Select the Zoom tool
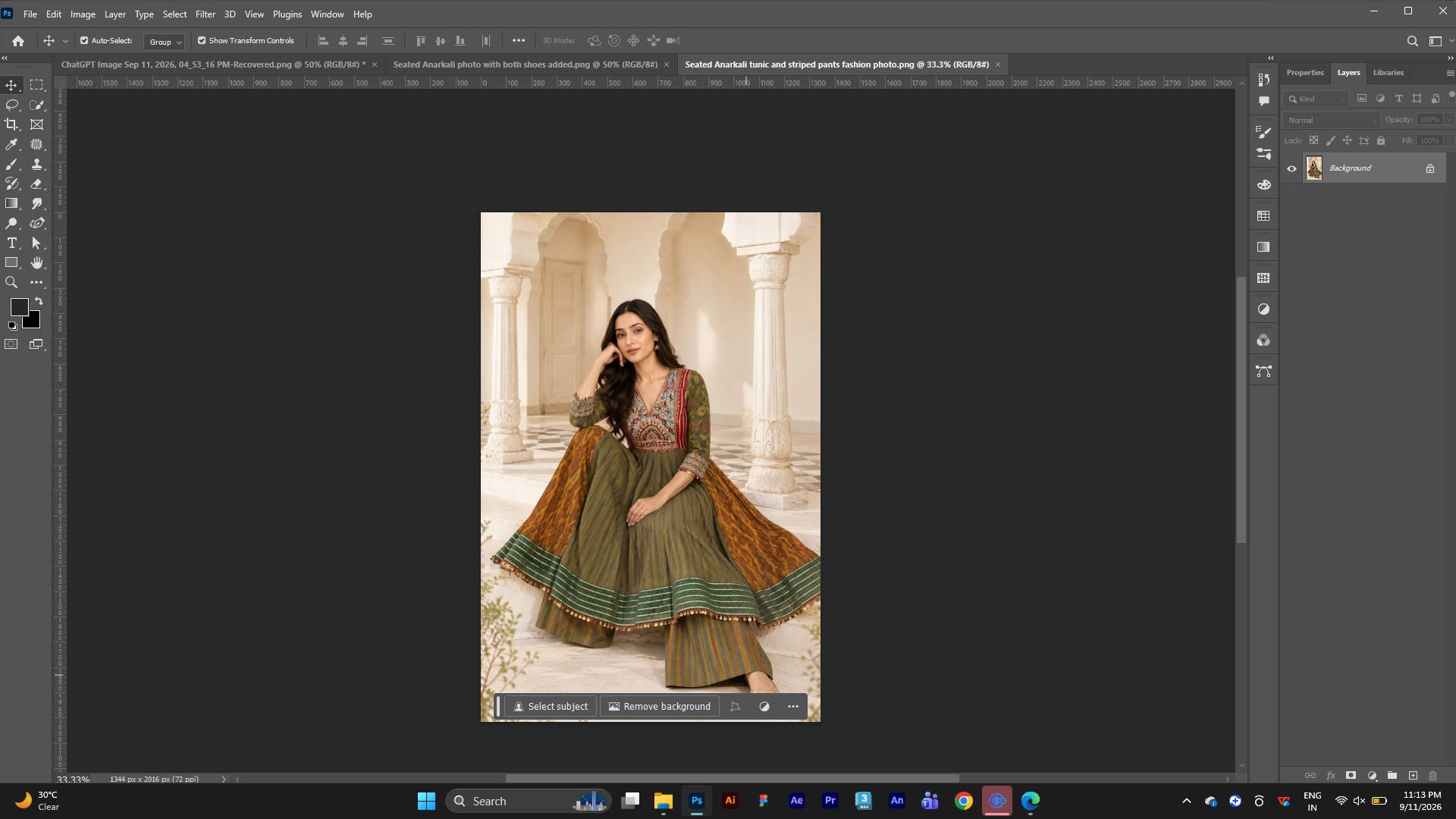1456x819 pixels. 11,282
